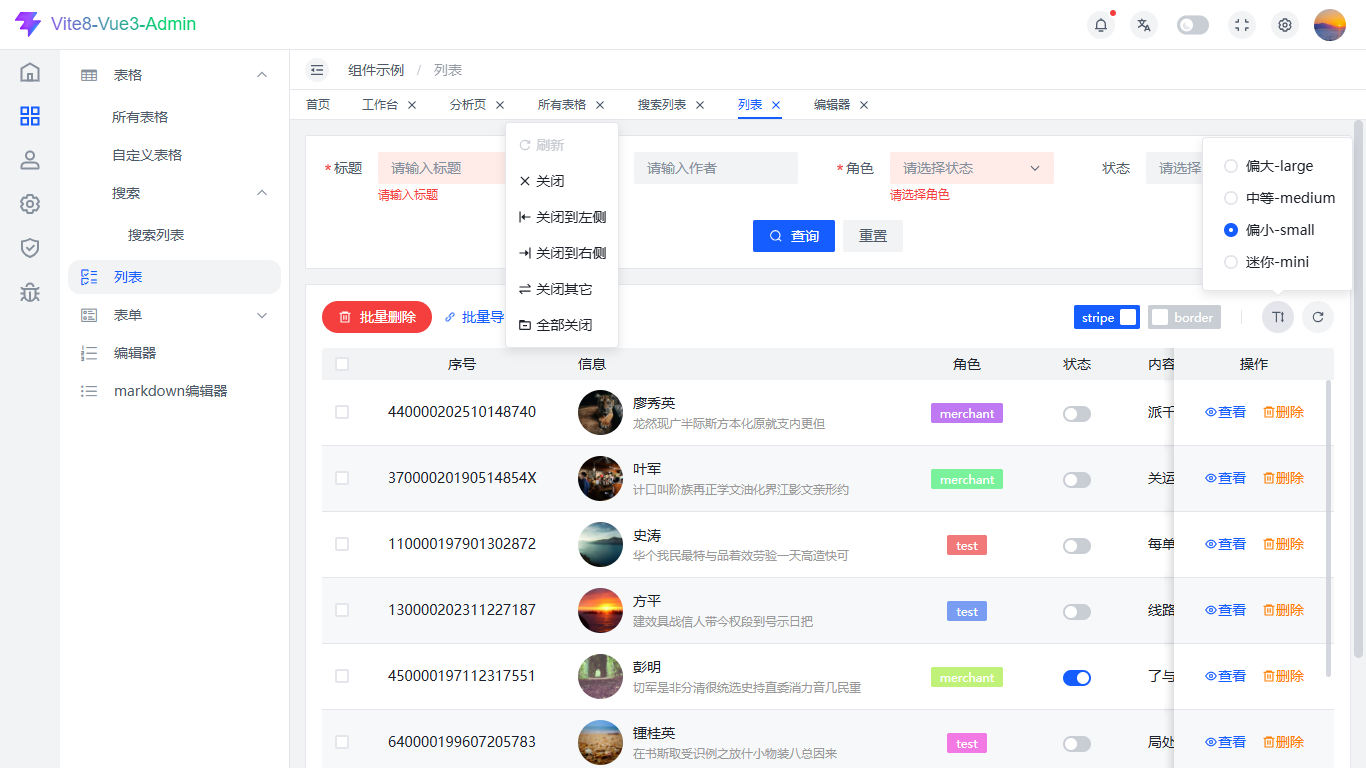1366x768 pixels.
Task: Toggle the status switch for 史涛
Action: pyautogui.click(x=1077, y=546)
